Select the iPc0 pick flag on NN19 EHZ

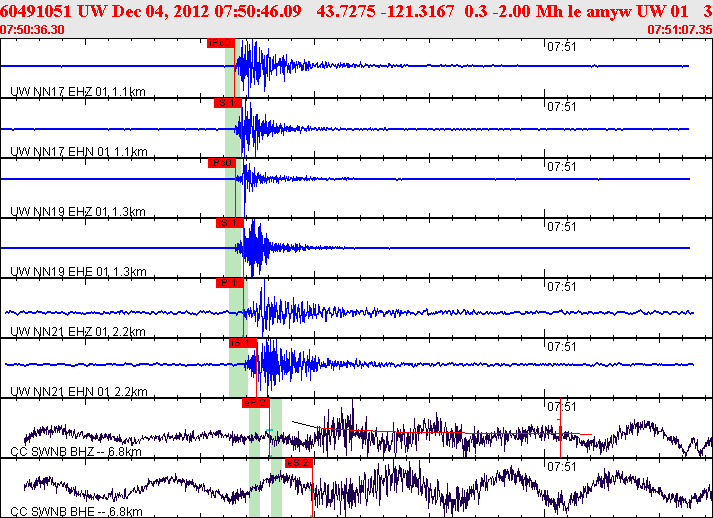pos(221,163)
